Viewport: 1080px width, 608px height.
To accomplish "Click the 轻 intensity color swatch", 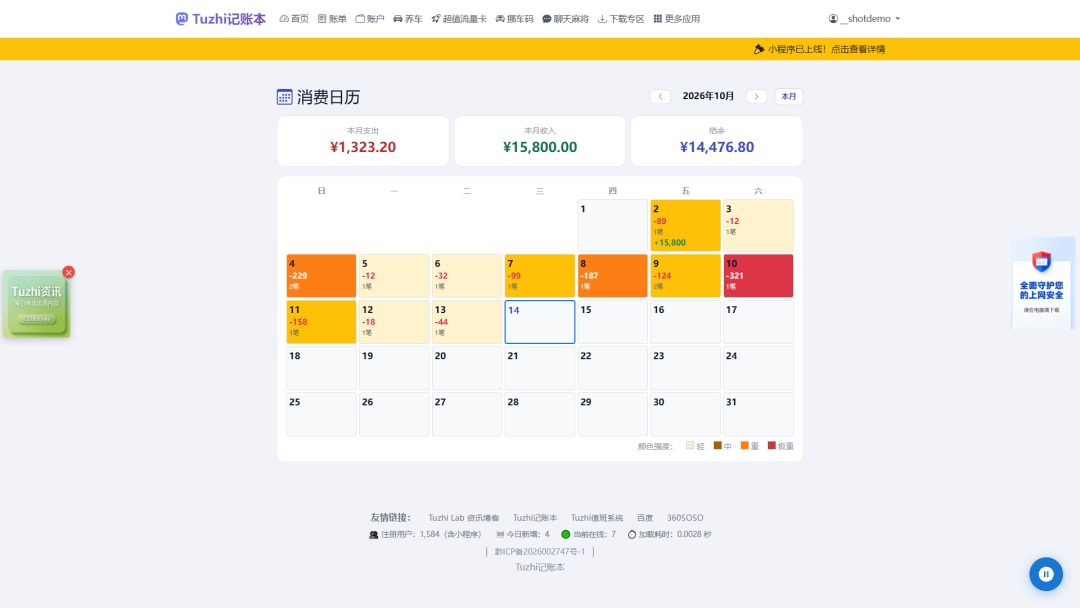I will [690, 445].
